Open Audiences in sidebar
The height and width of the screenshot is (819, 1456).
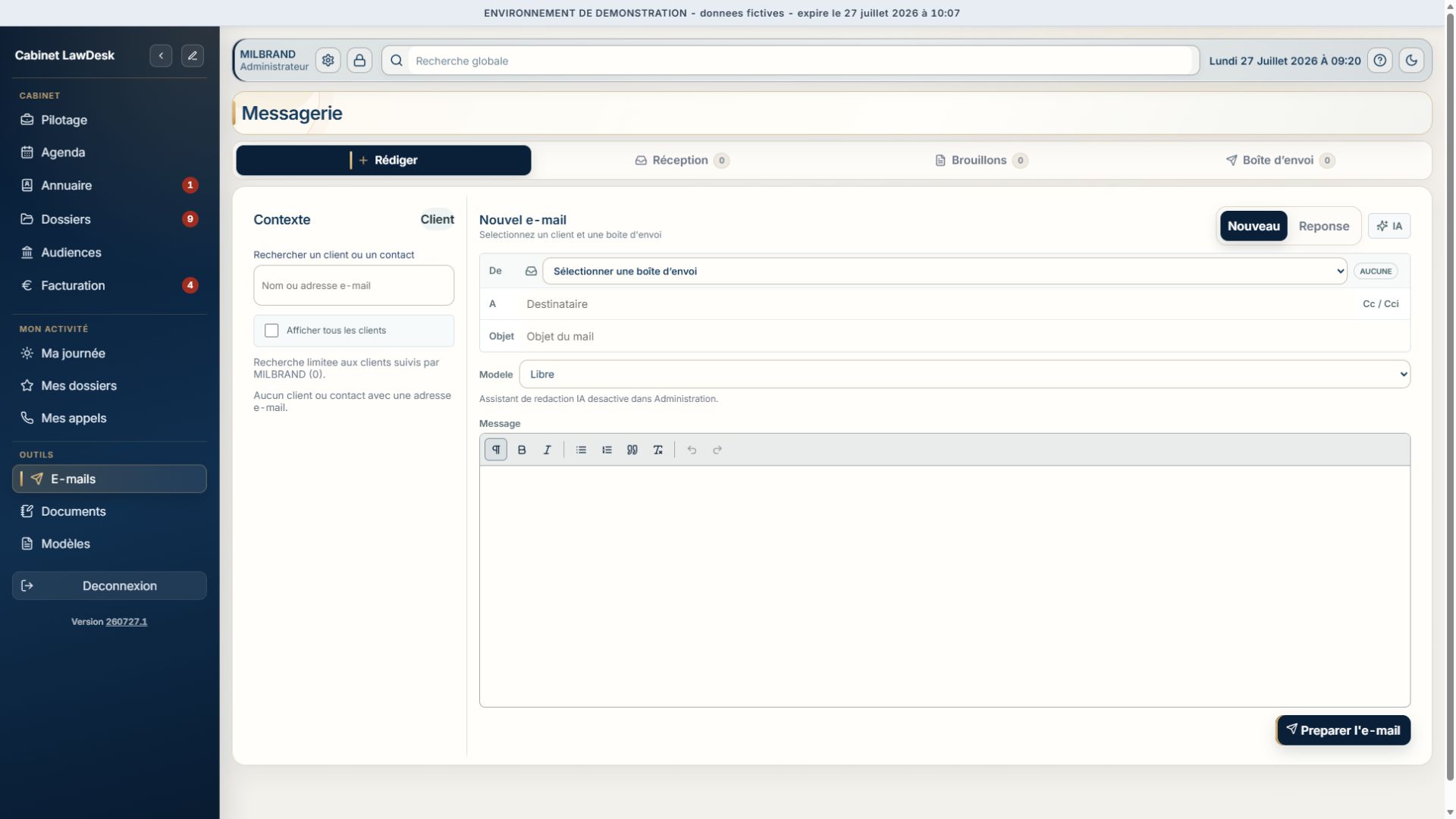point(109,253)
